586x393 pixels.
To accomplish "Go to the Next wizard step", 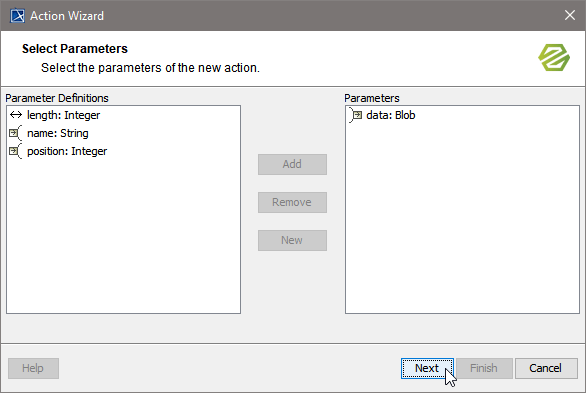I will [427, 368].
